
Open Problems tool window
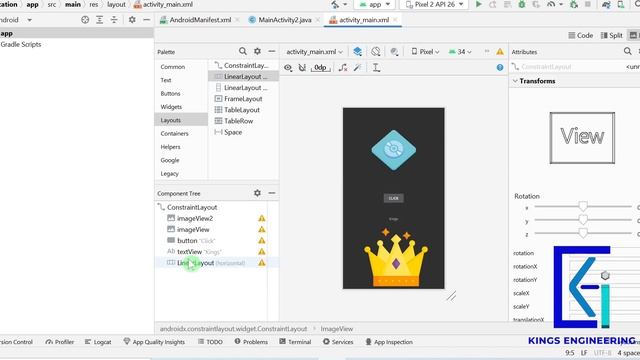[251, 342]
